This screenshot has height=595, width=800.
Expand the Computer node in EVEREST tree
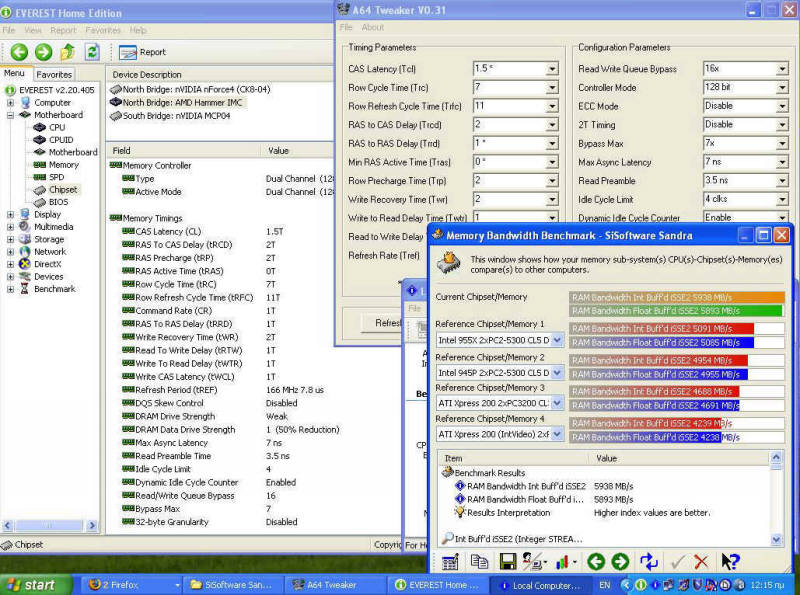10,103
